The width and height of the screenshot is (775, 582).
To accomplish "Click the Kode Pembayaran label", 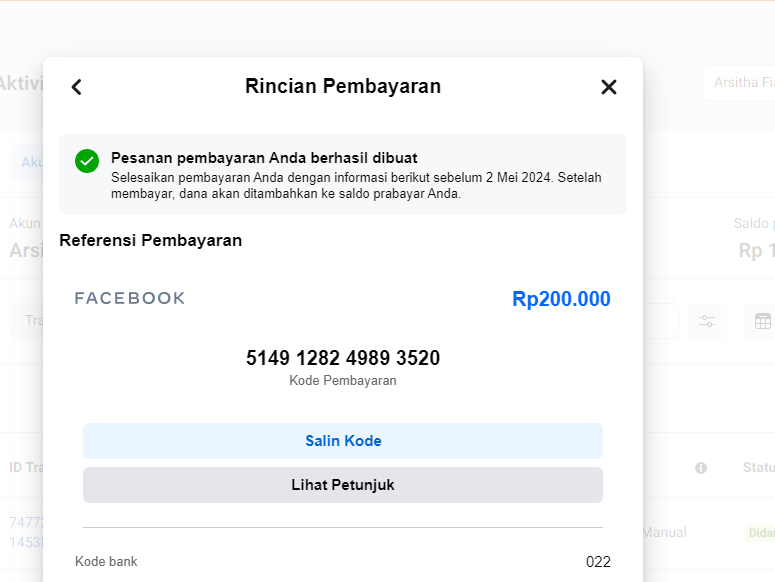I will point(343,381).
